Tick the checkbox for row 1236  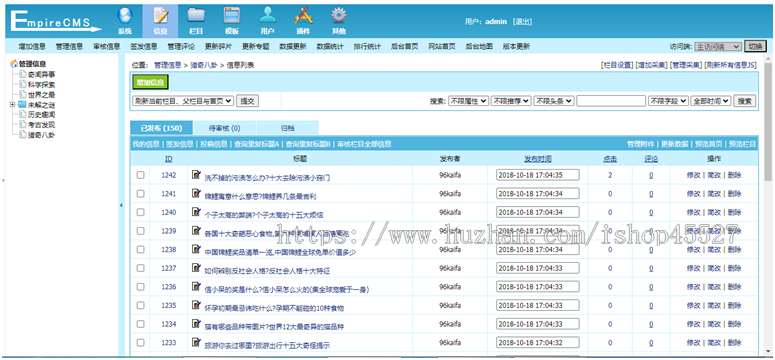(x=141, y=287)
